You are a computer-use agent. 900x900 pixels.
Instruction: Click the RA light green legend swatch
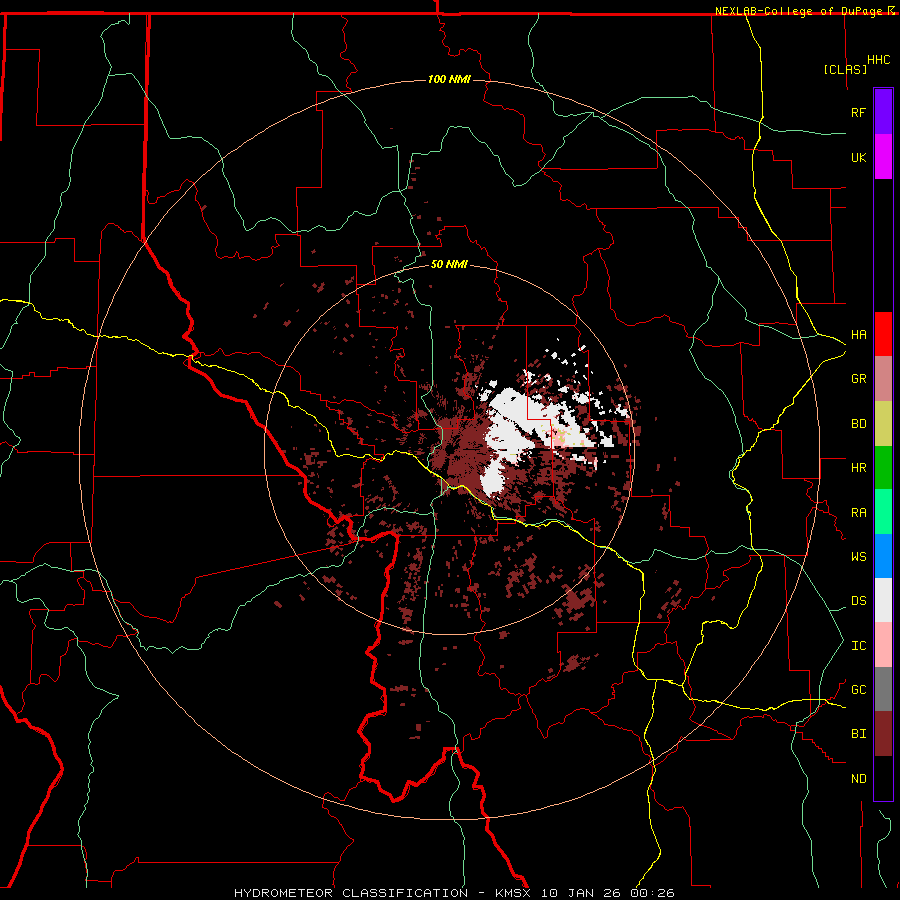pyautogui.click(x=883, y=512)
